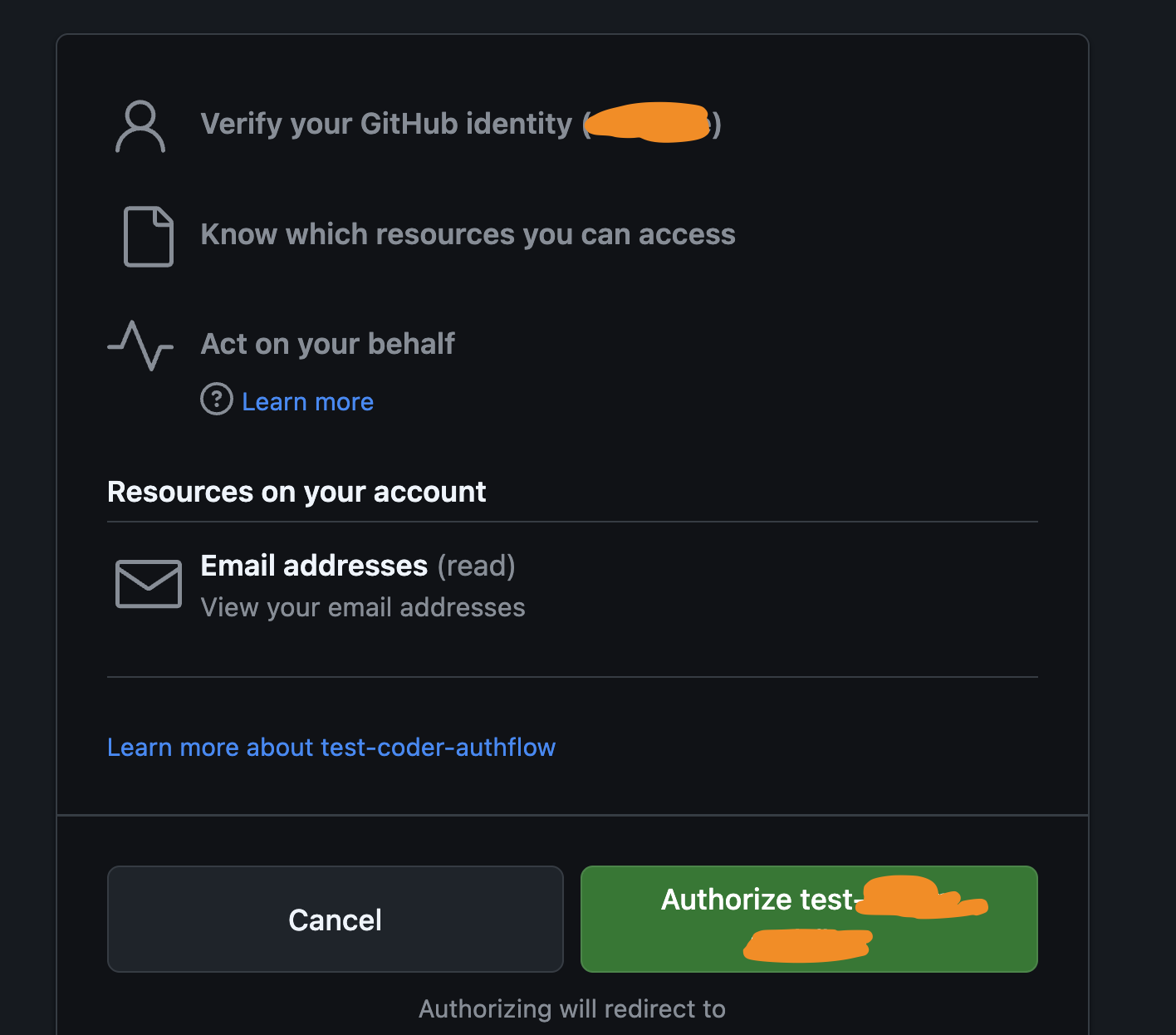Click the person identity icon
1176x1035 pixels.
(140, 126)
